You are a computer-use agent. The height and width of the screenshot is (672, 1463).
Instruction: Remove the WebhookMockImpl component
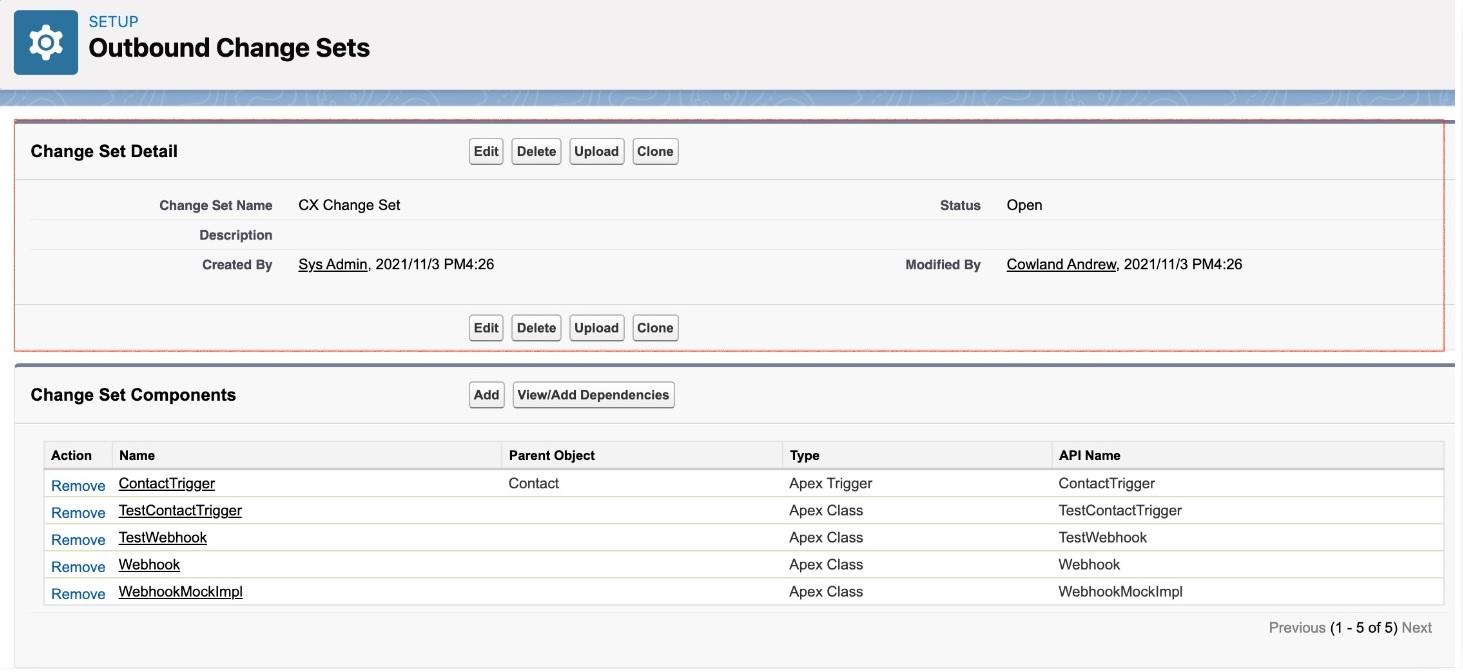click(78, 593)
